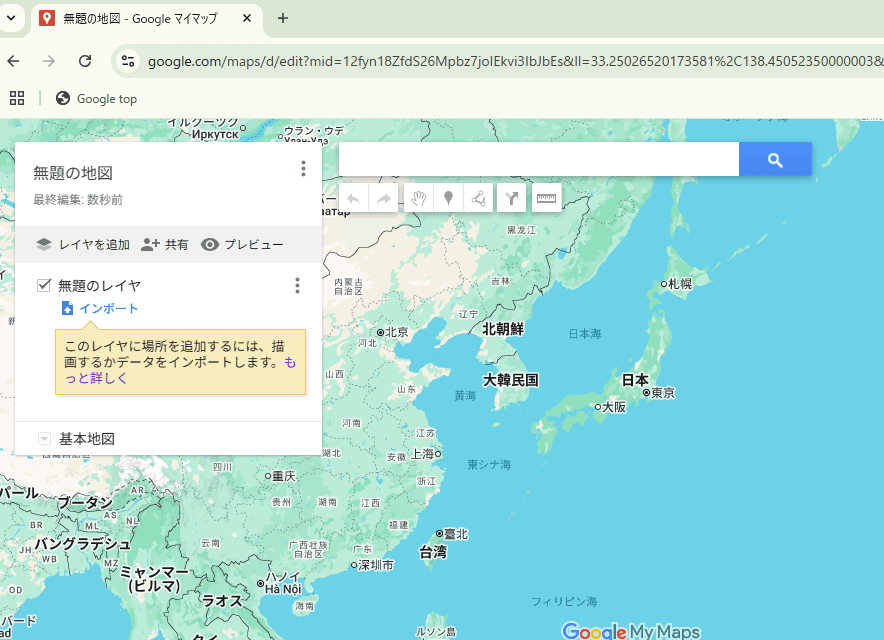This screenshot has height=640, width=884.
Task: Click 共有 to share the map
Action: [x=165, y=244]
